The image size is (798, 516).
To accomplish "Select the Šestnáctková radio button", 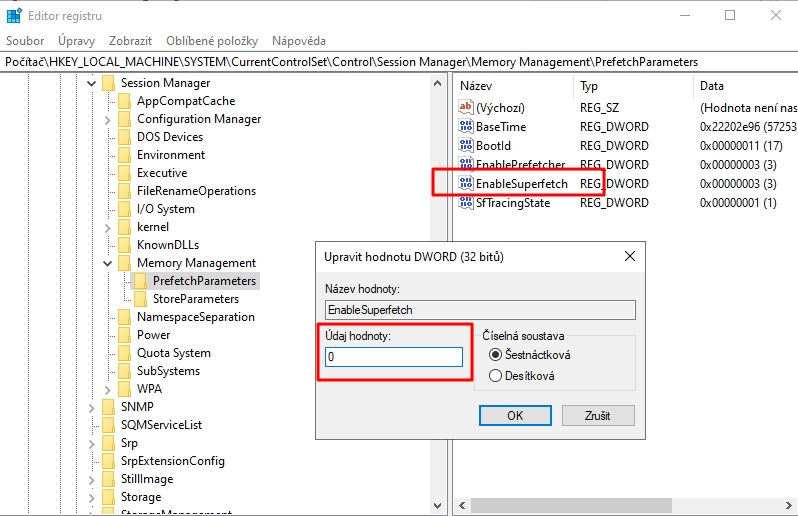I will pos(495,355).
